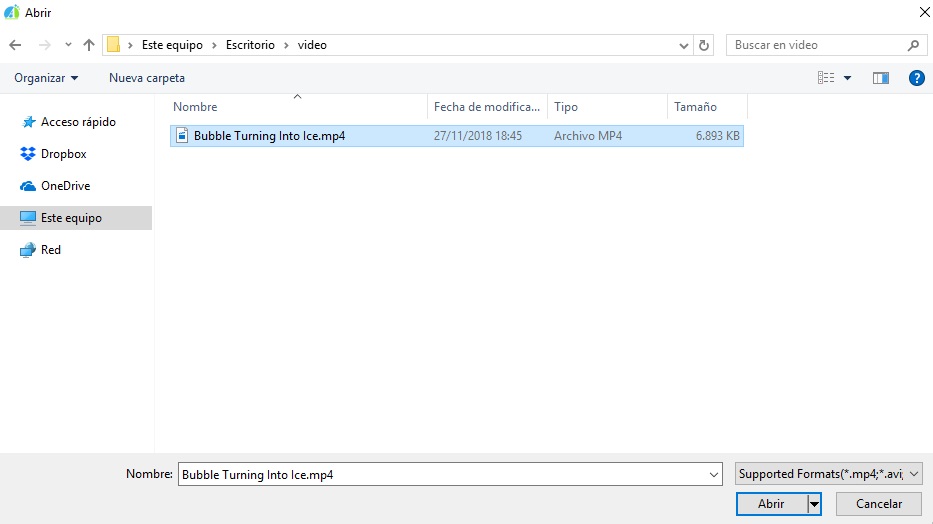Create a new folder with Nueva carpeta
This screenshot has height=524, width=933.
pos(146,78)
